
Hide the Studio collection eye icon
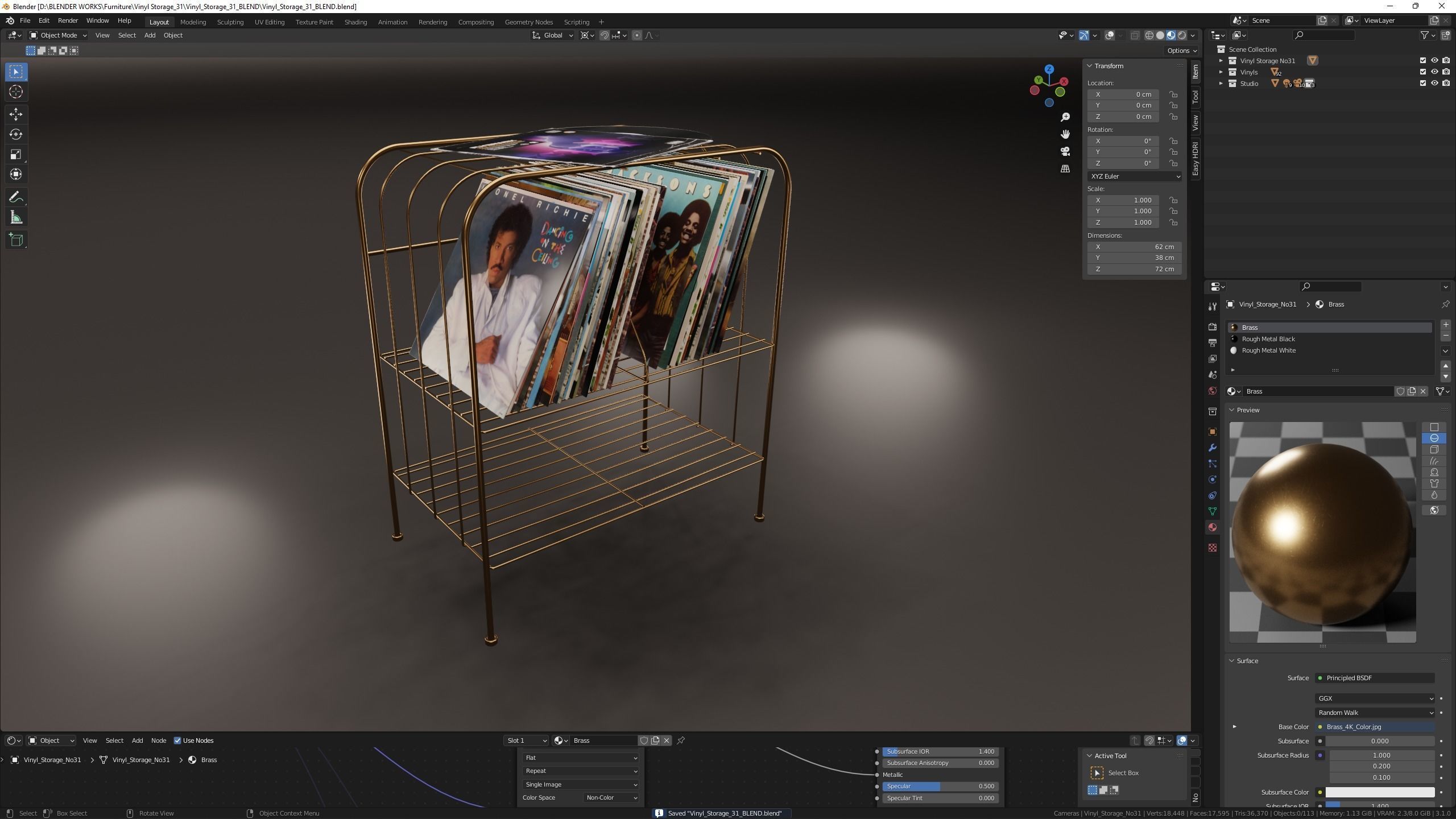[x=1434, y=83]
